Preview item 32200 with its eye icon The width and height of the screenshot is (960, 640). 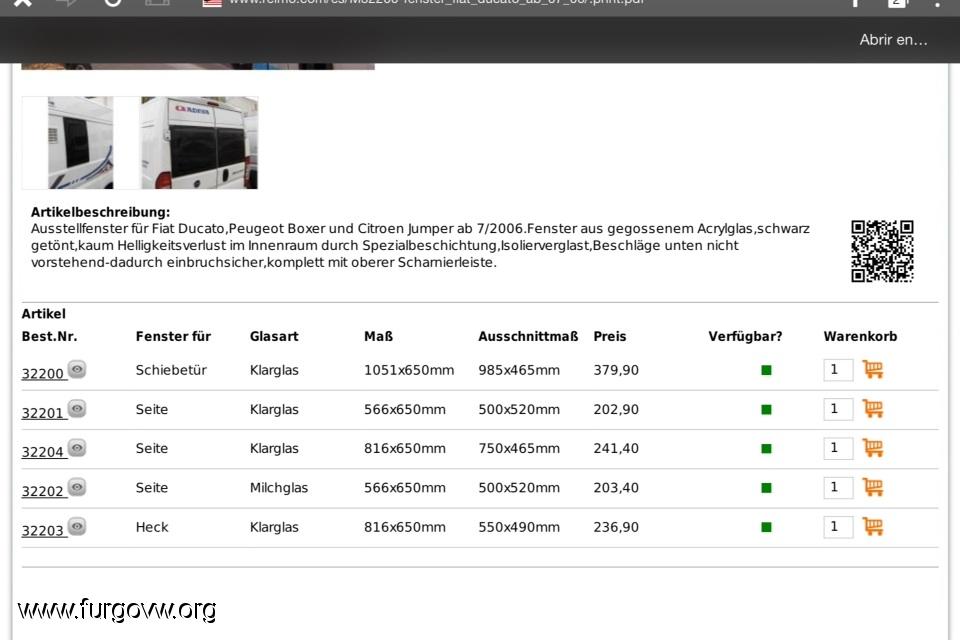[77, 369]
